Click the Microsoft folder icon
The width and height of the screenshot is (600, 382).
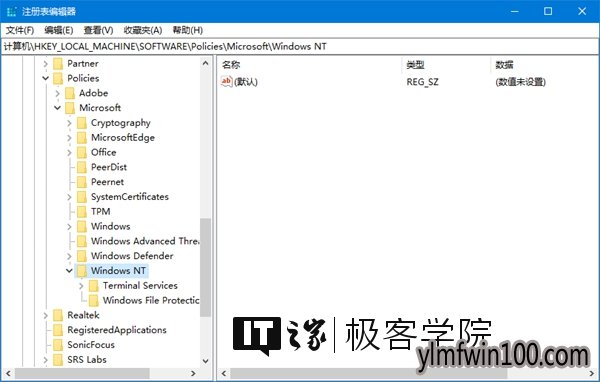click(70, 108)
